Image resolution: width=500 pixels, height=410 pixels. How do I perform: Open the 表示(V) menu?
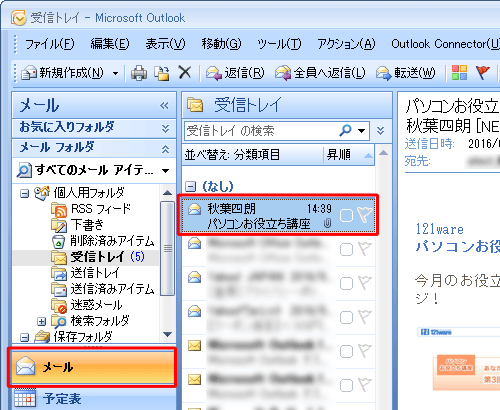[165, 44]
